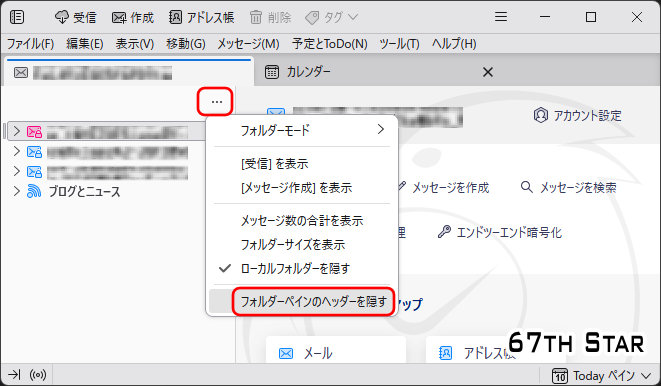Click the online status broadcast icon
This screenshot has height=386, width=661.
pos(38,375)
